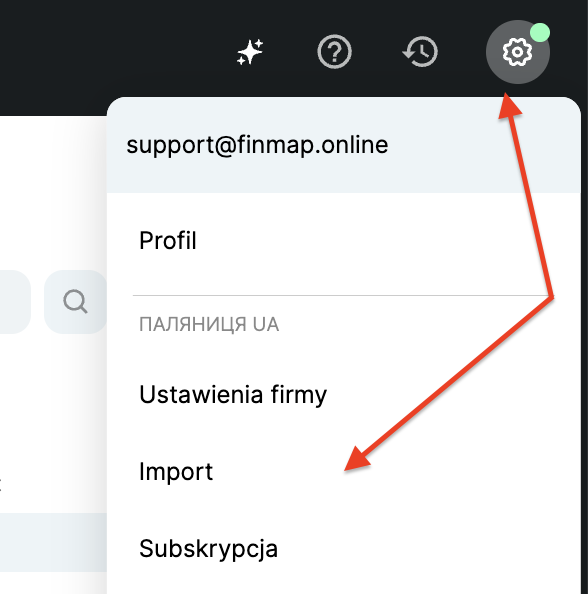This screenshot has height=594, width=588.
Task: Click the partially visible button beside search
Action: tap(14, 302)
